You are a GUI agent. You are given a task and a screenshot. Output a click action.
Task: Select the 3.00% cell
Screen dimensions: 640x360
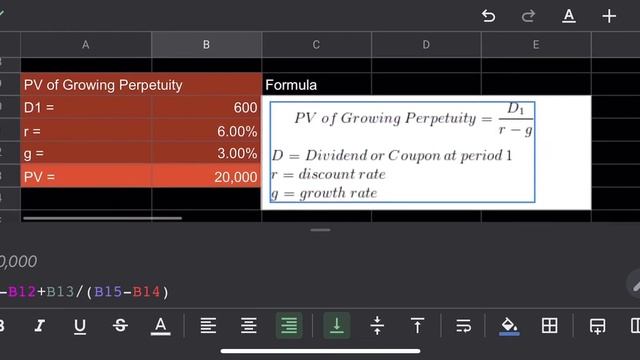207,153
